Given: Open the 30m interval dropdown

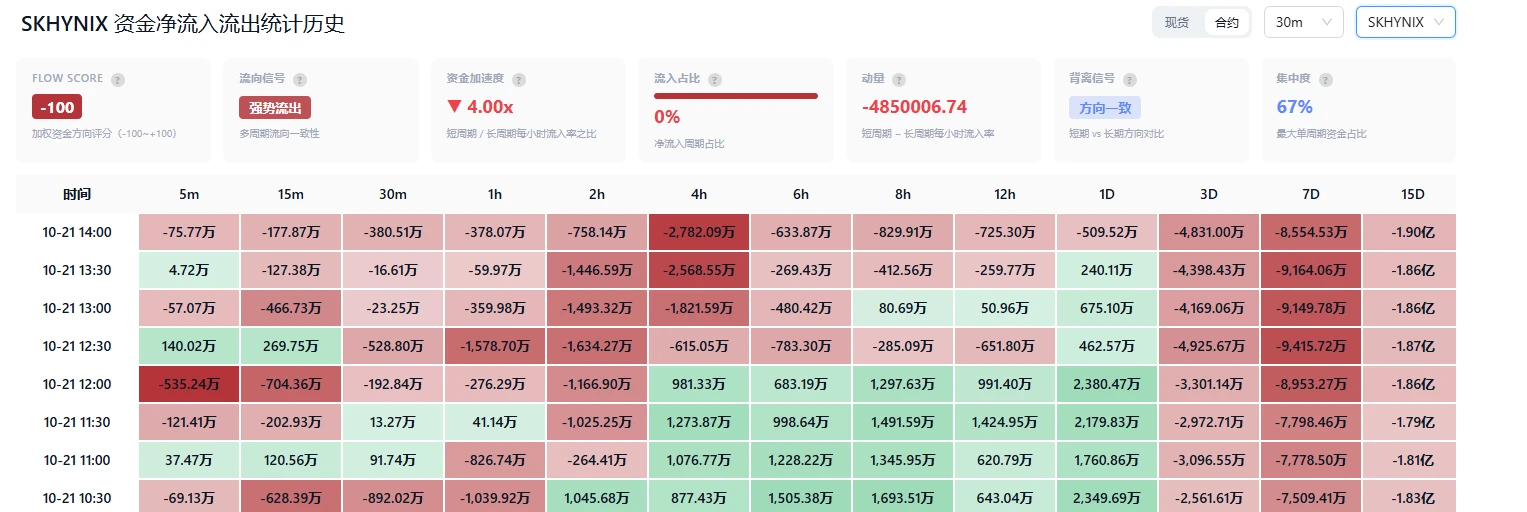Looking at the screenshot, I should coord(1303,22).
